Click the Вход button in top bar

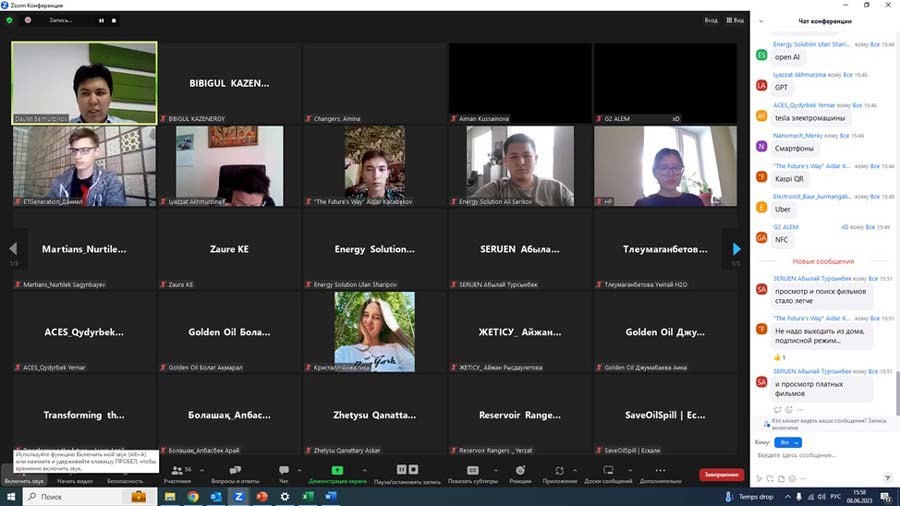coord(710,20)
